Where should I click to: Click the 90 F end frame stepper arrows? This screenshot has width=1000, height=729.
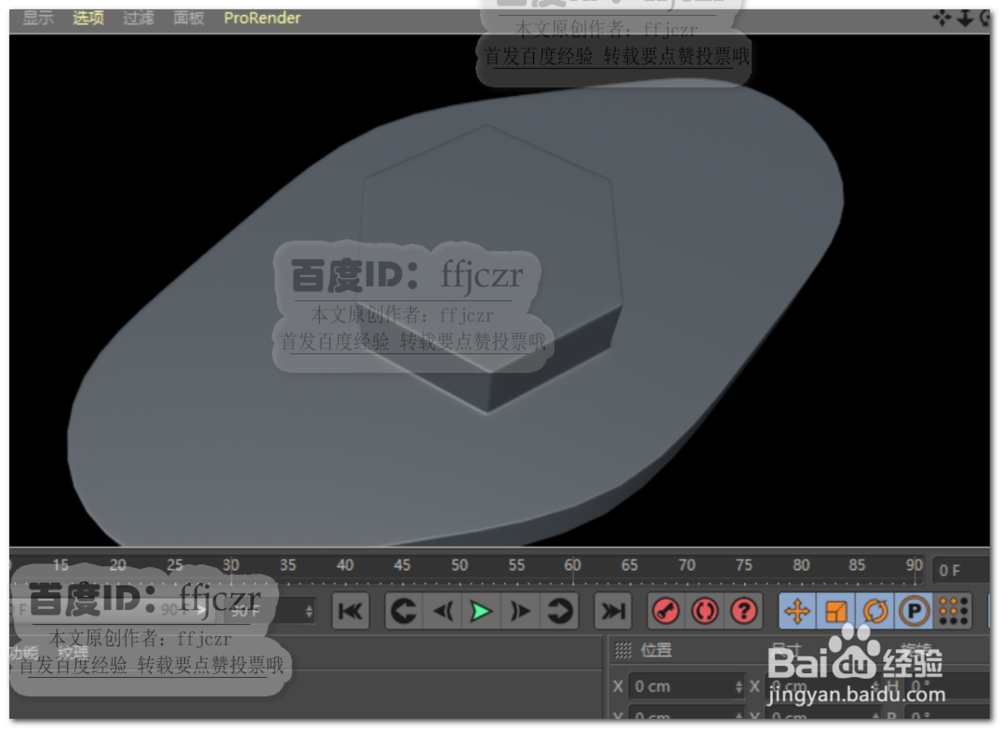click(309, 611)
